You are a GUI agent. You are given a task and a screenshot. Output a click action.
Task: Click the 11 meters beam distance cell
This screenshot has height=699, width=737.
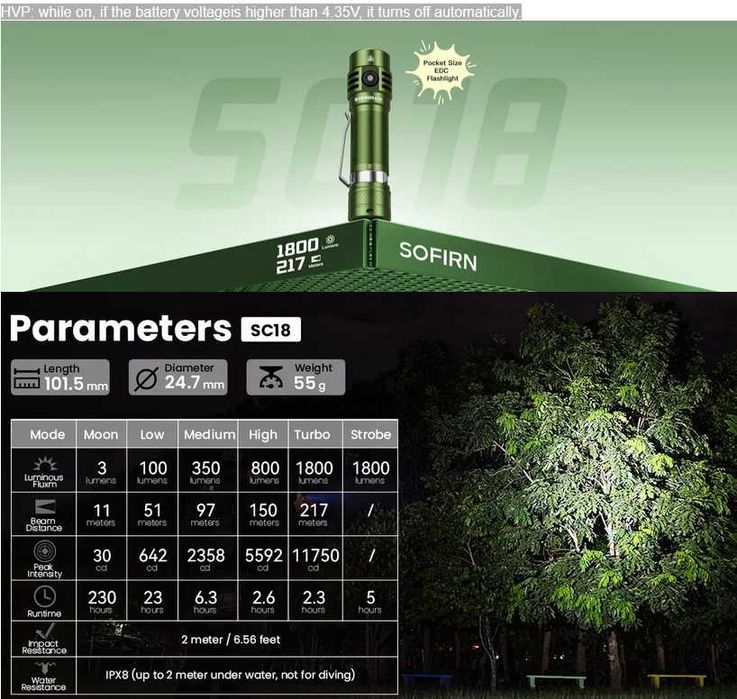click(101, 514)
